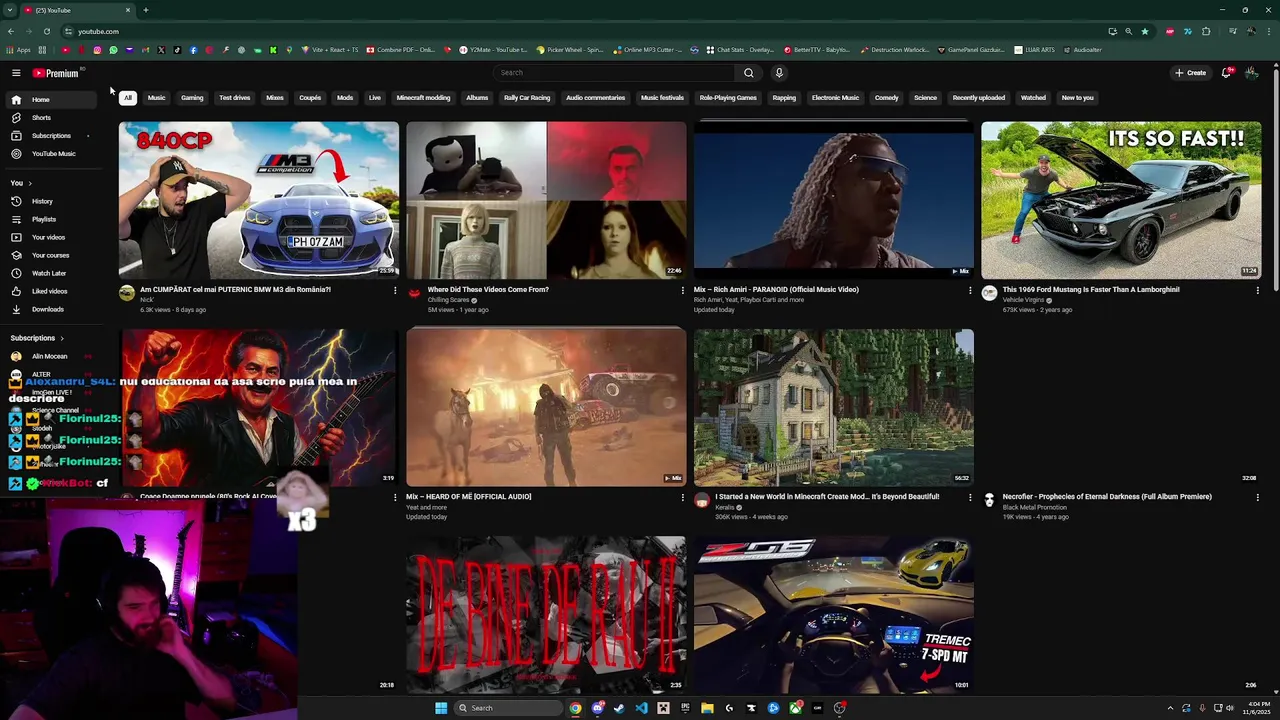Image resolution: width=1280 pixels, height=720 pixels.
Task: Select the All filter chip
Action: (x=128, y=98)
